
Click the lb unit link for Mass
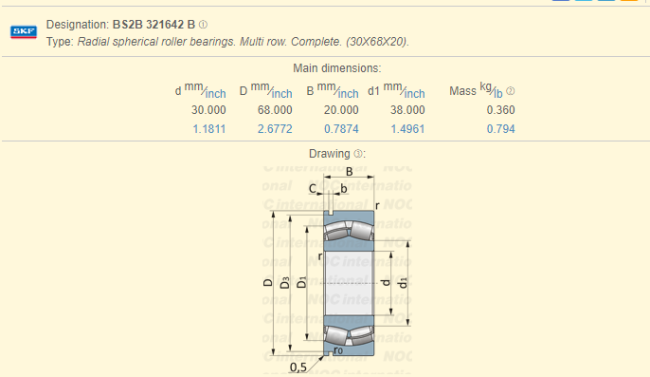click(498, 94)
